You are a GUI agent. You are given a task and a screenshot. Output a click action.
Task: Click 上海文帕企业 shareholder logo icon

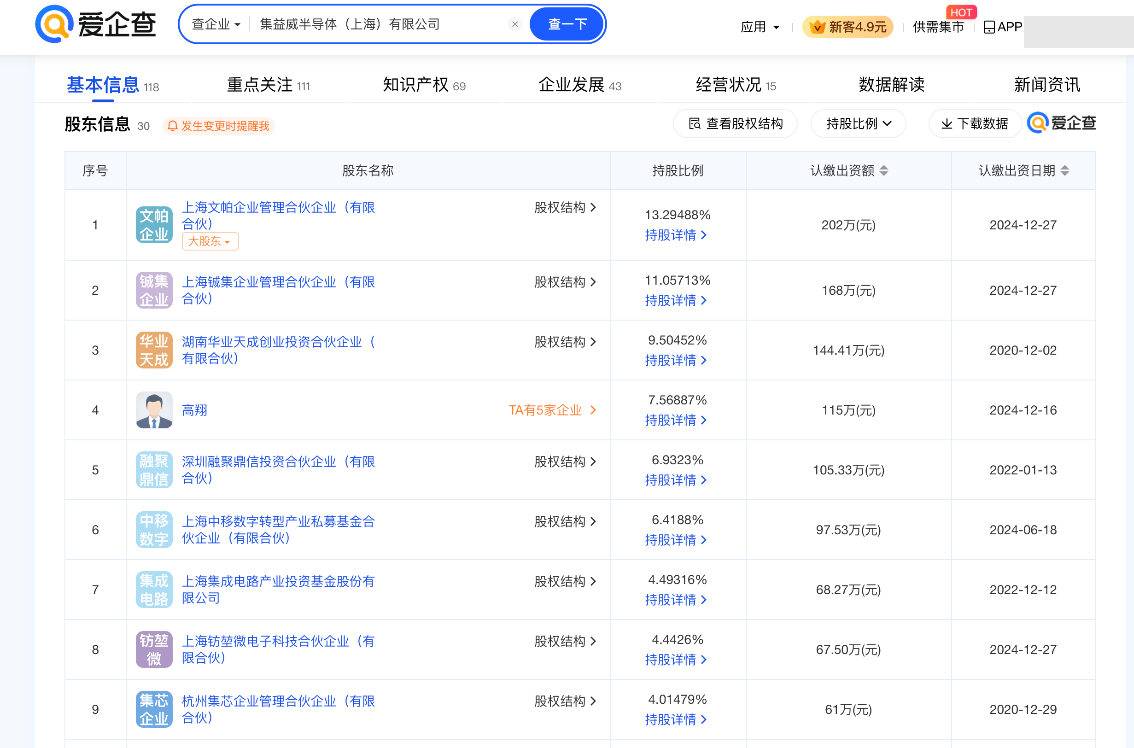pyautogui.click(x=154, y=225)
